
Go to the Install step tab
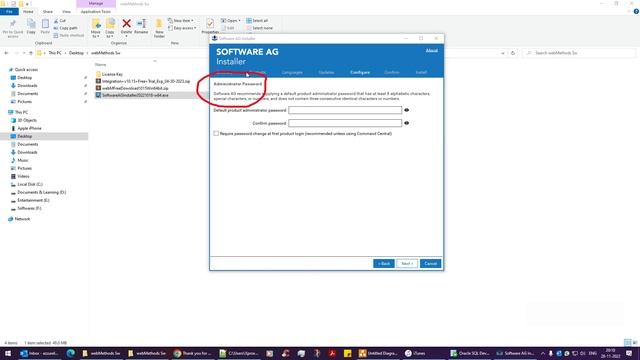[x=421, y=72]
